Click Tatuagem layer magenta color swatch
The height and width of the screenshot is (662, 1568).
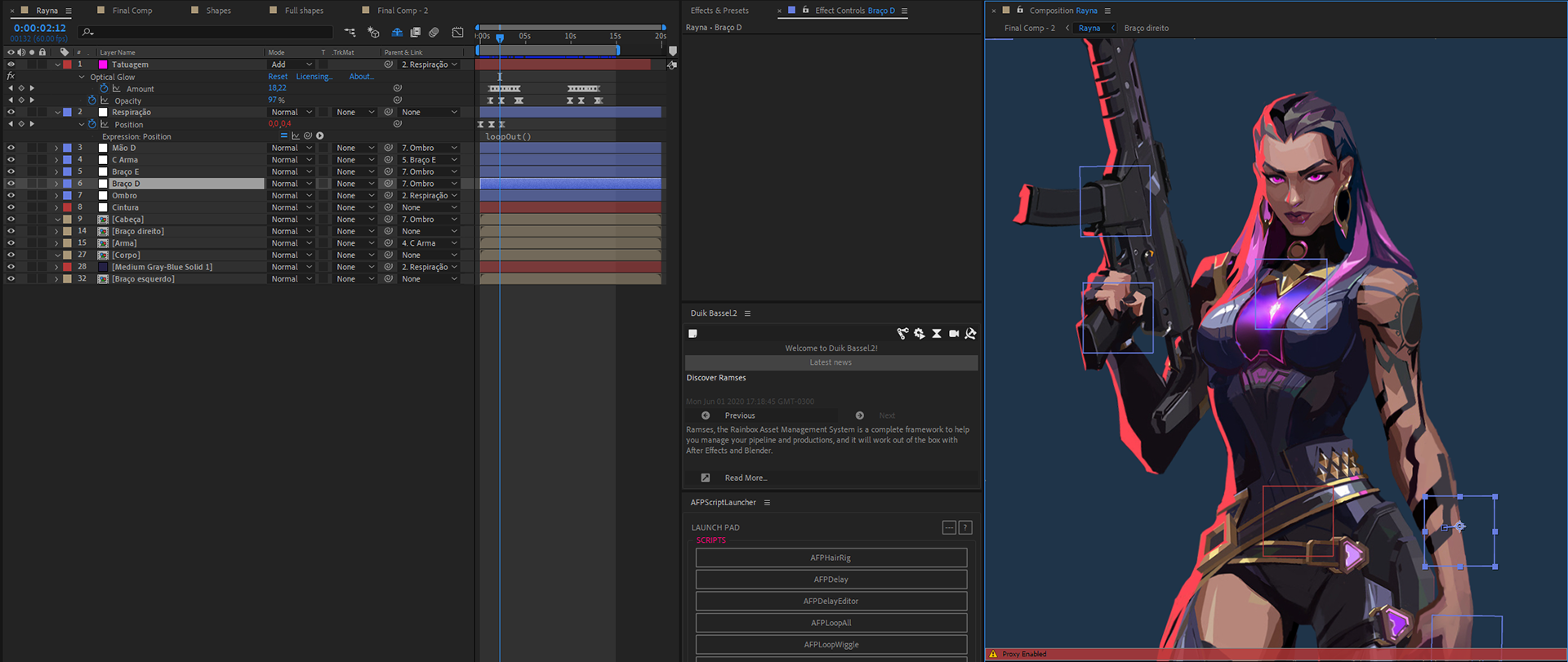(103, 64)
